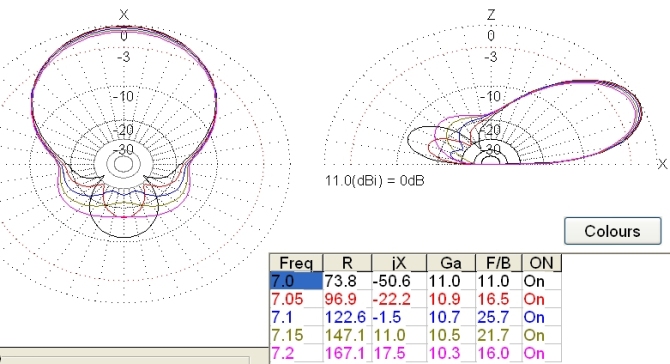
Task: Toggle the On cell for 7.15 row
Action: pyautogui.click(x=542, y=335)
